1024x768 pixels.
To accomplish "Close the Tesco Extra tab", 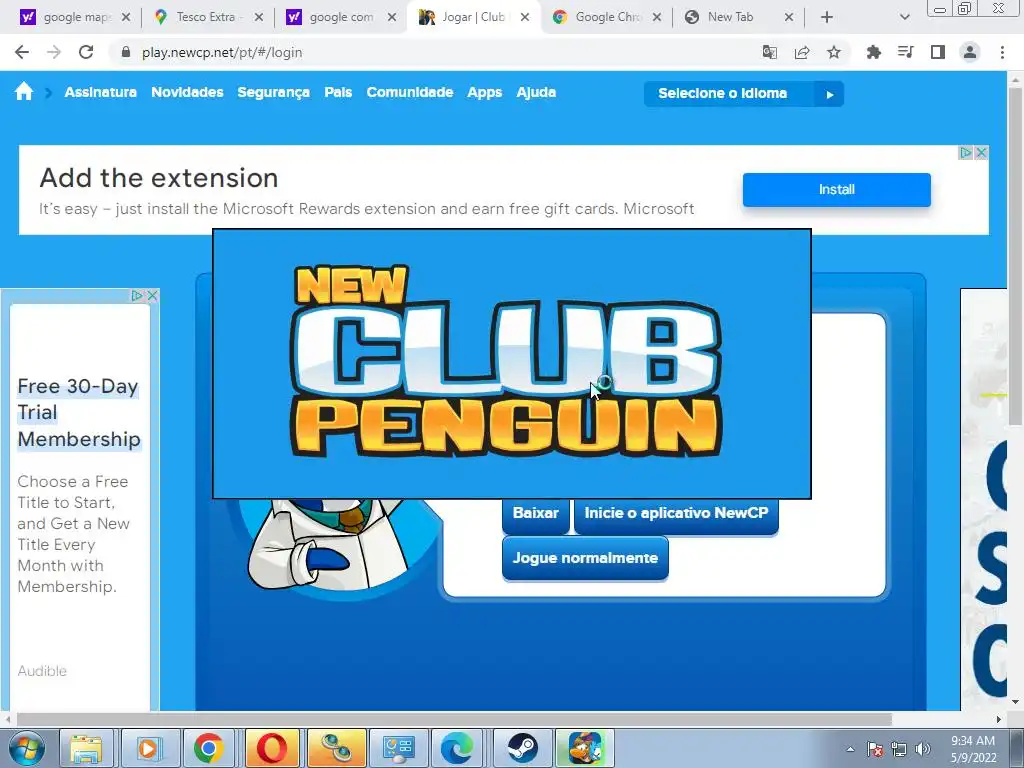I will pos(259,18).
